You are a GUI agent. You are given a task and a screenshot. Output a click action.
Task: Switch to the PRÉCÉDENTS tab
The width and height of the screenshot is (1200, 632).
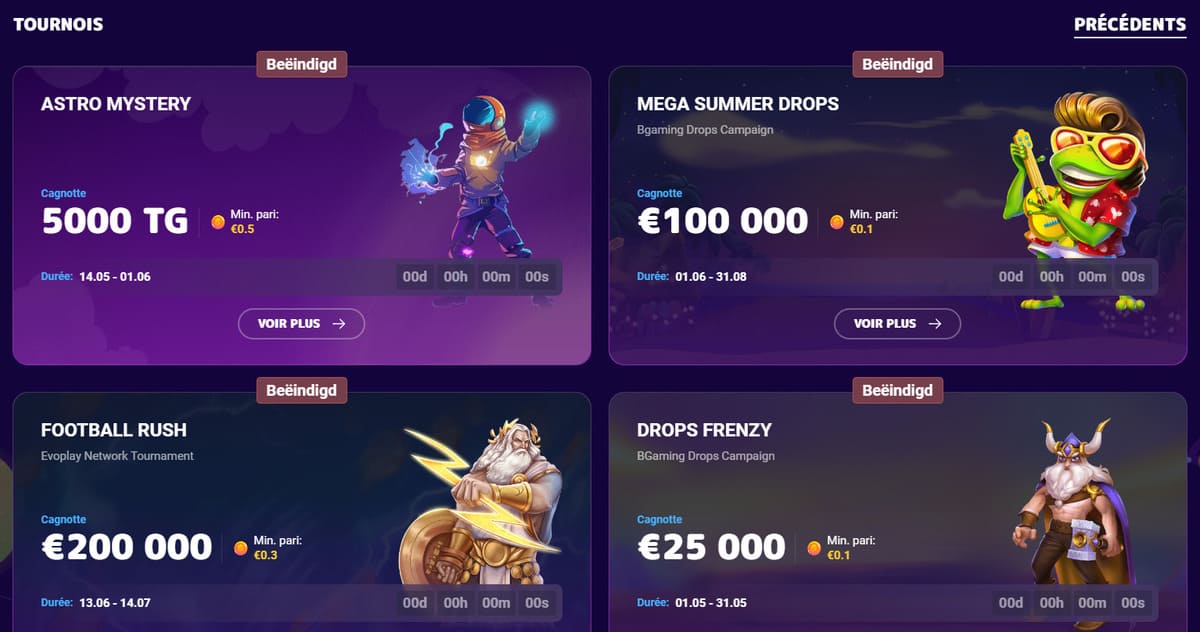click(x=1130, y=24)
